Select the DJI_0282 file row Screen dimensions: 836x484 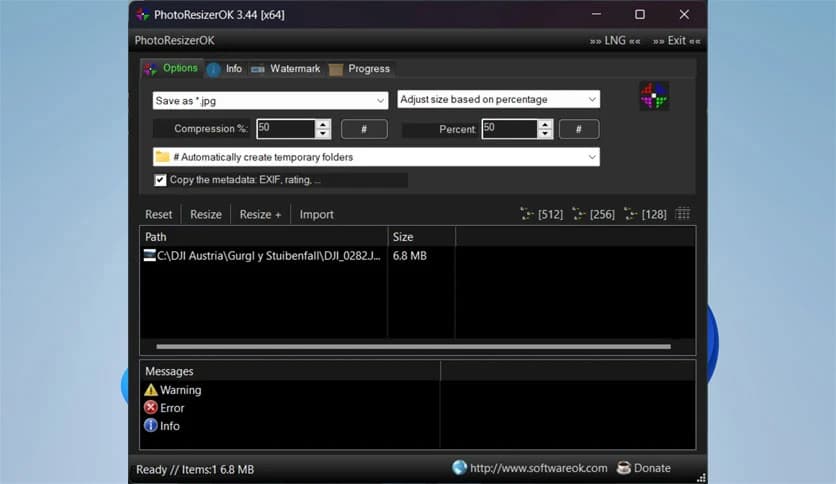pyautogui.click(x=262, y=256)
